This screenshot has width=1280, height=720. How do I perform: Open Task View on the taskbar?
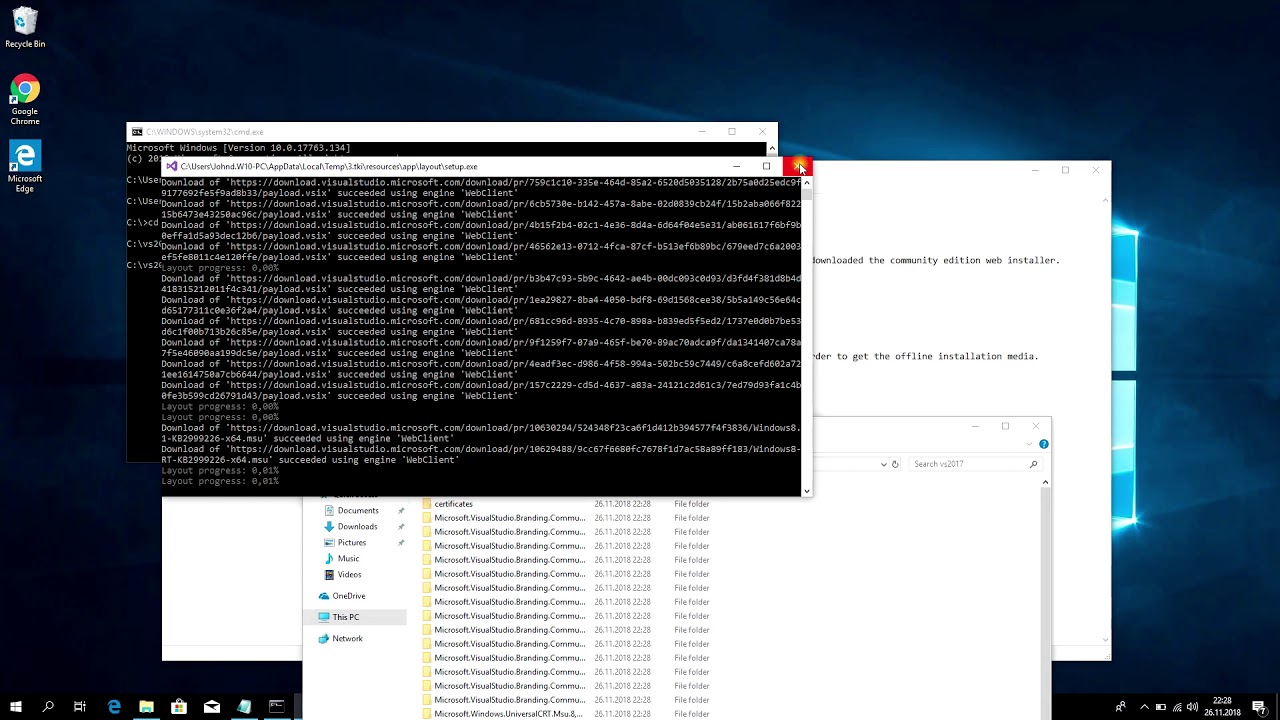point(80,707)
